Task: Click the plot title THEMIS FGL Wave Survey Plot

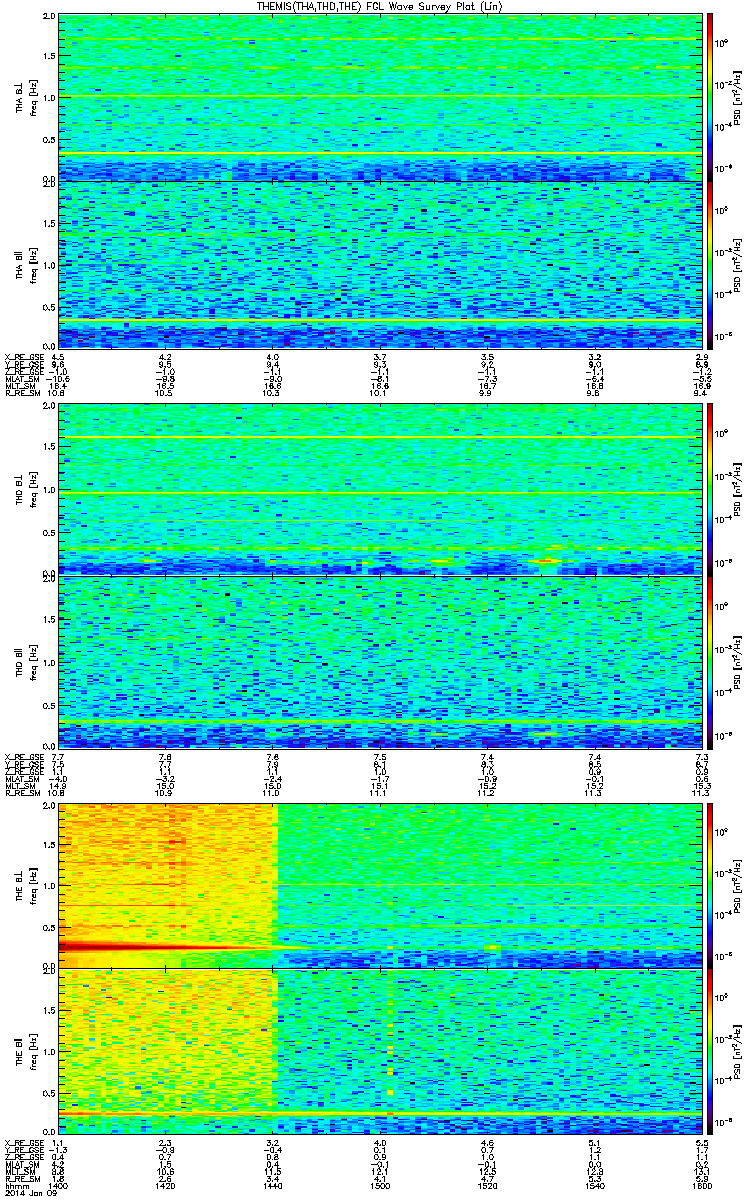Action: click(379, 6)
